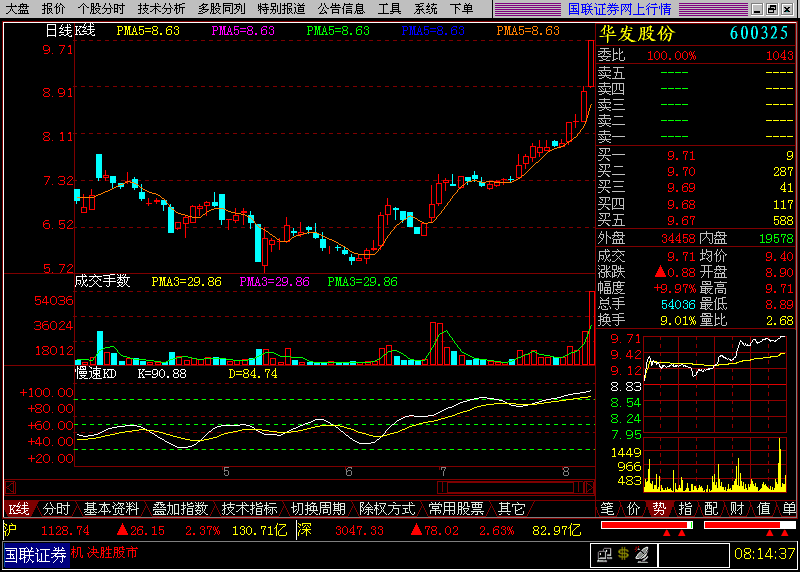Select the 除权方式 tab
Image resolution: width=800 pixels, height=572 pixels.
point(387,509)
